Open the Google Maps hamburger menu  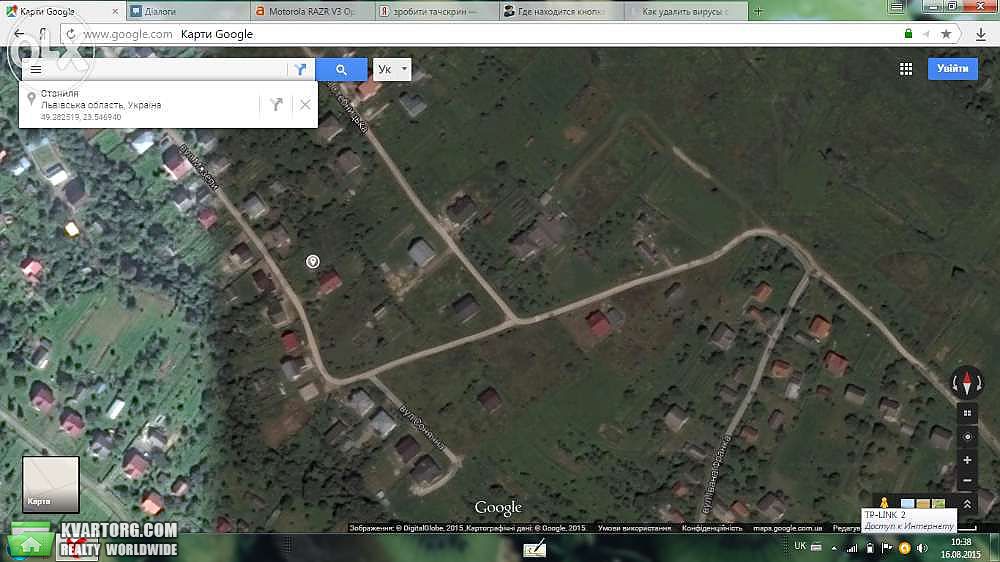coord(36,69)
